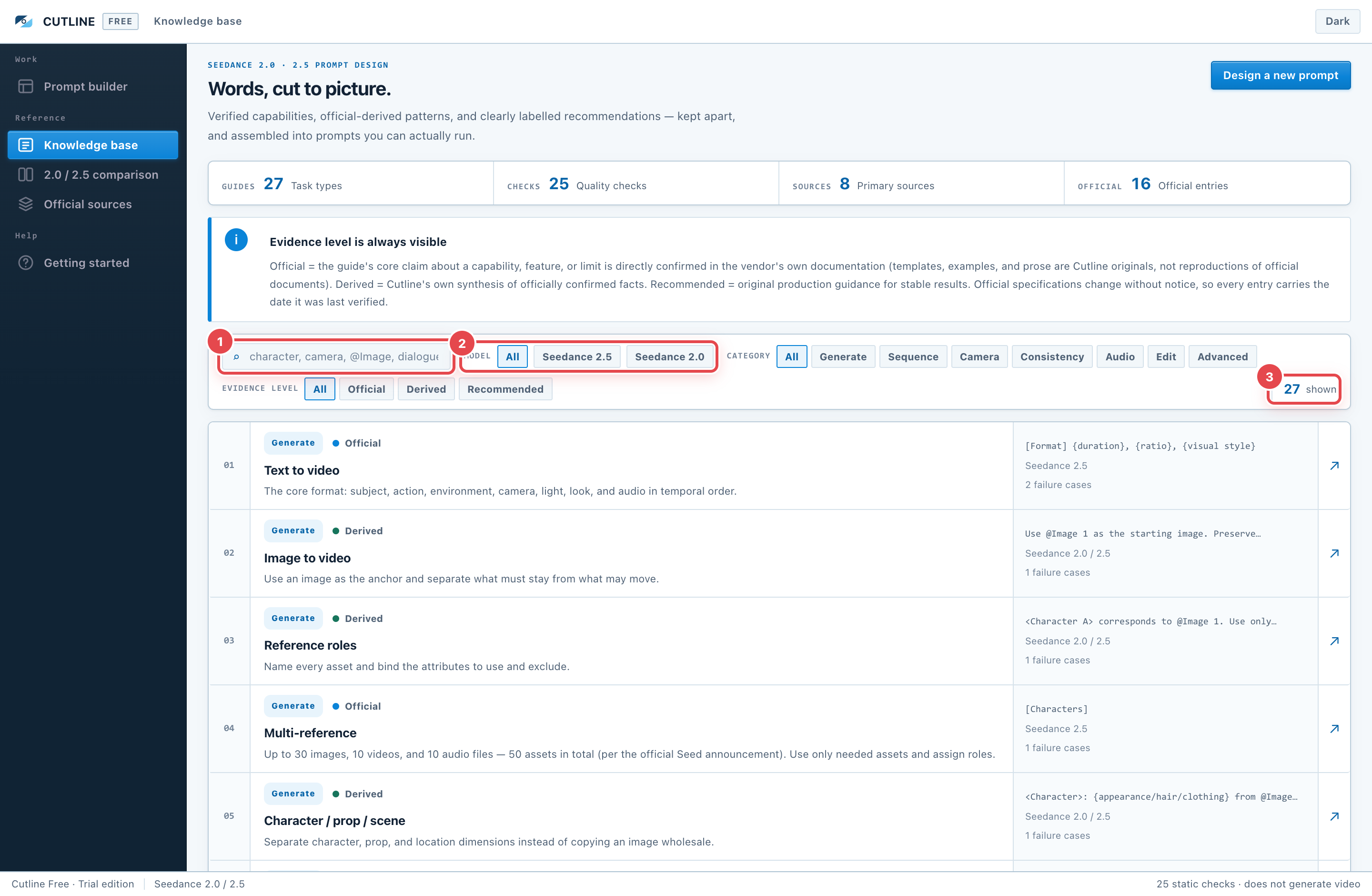
Task: Click '[Format] {duration}, {ratio}' template text
Action: click(1140, 446)
